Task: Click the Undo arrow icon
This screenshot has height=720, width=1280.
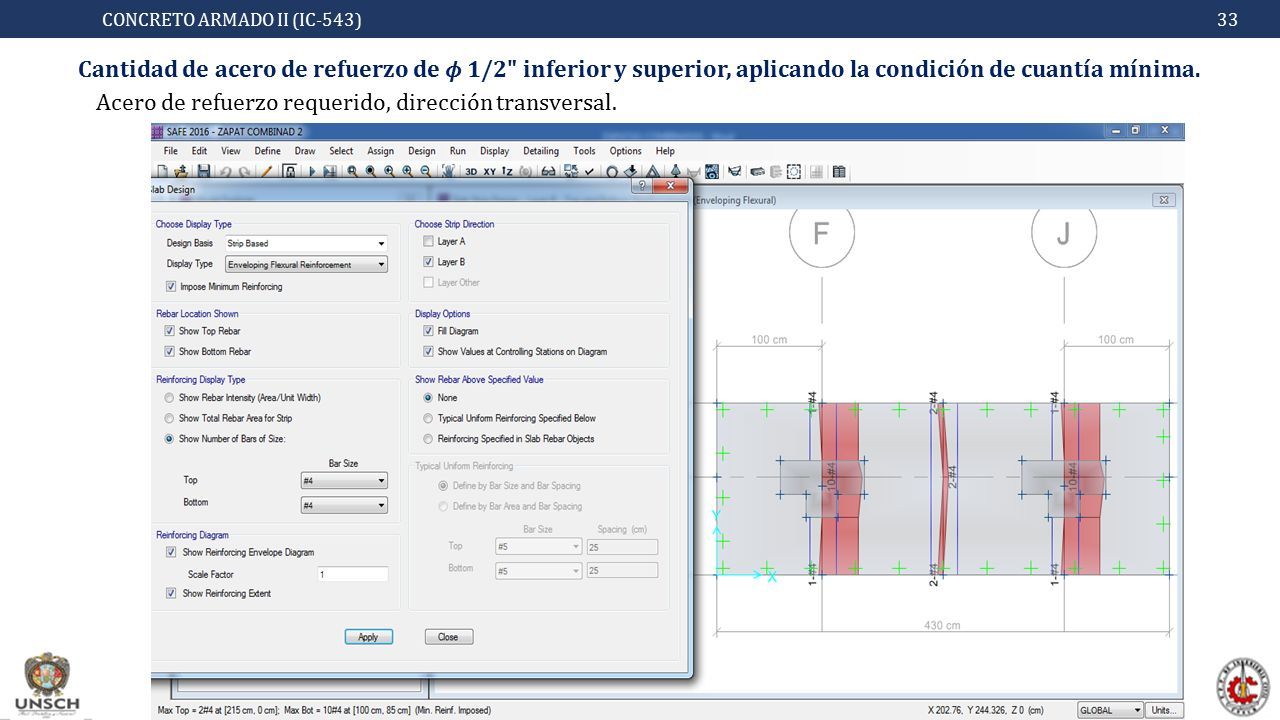Action: [225, 171]
